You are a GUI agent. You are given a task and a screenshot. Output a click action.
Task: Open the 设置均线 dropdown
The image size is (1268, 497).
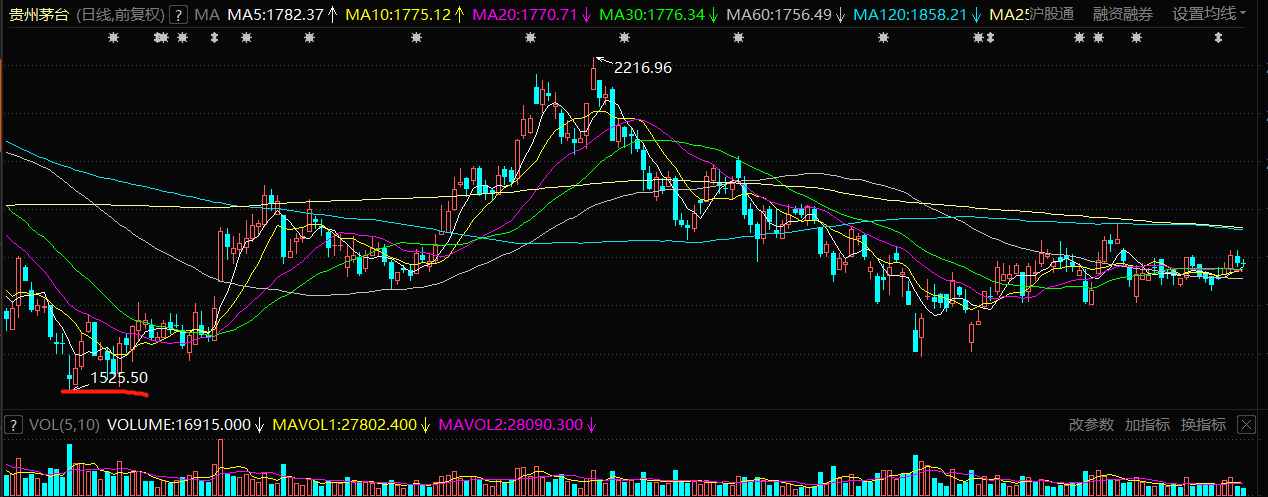[x=1209, y=15]
